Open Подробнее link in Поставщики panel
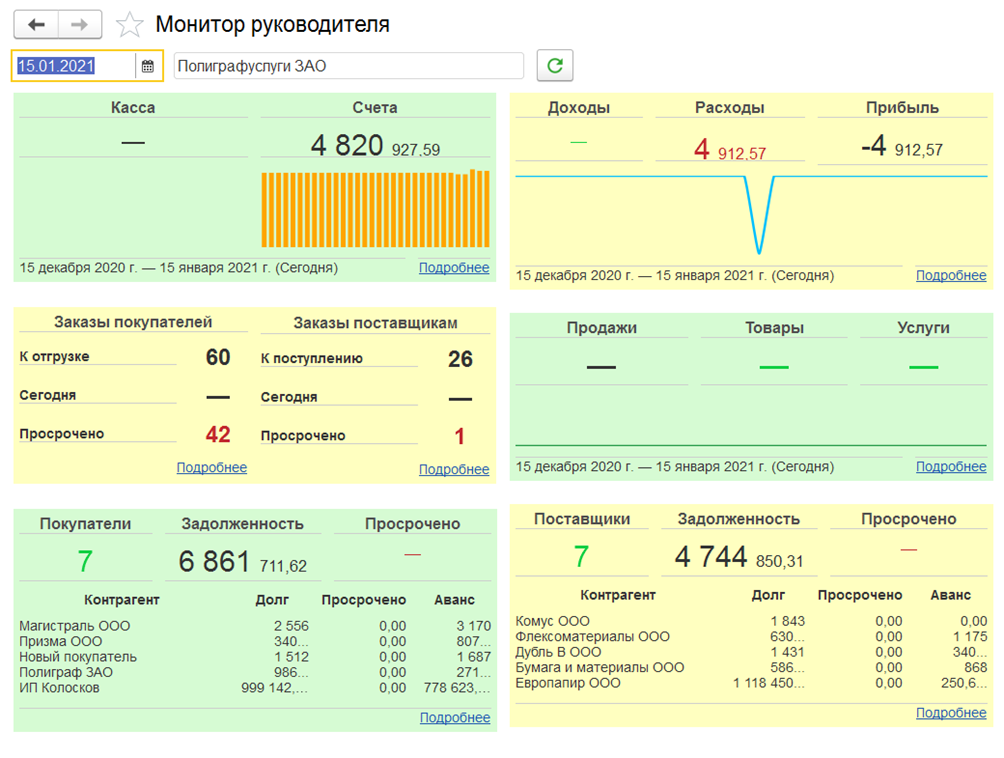The width and height of the screenshot is (1004, 758). point(951,713)
